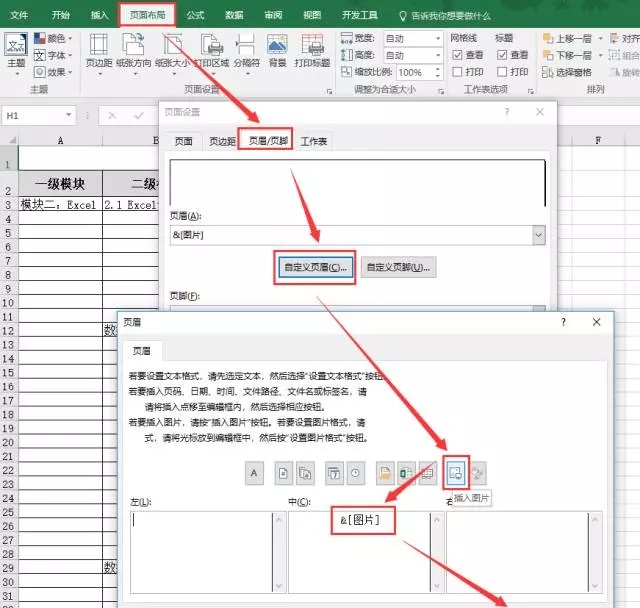Screen dimensions: 640x608
Task: Insert page number using header toolbar icon
Action: coord(283,473)
